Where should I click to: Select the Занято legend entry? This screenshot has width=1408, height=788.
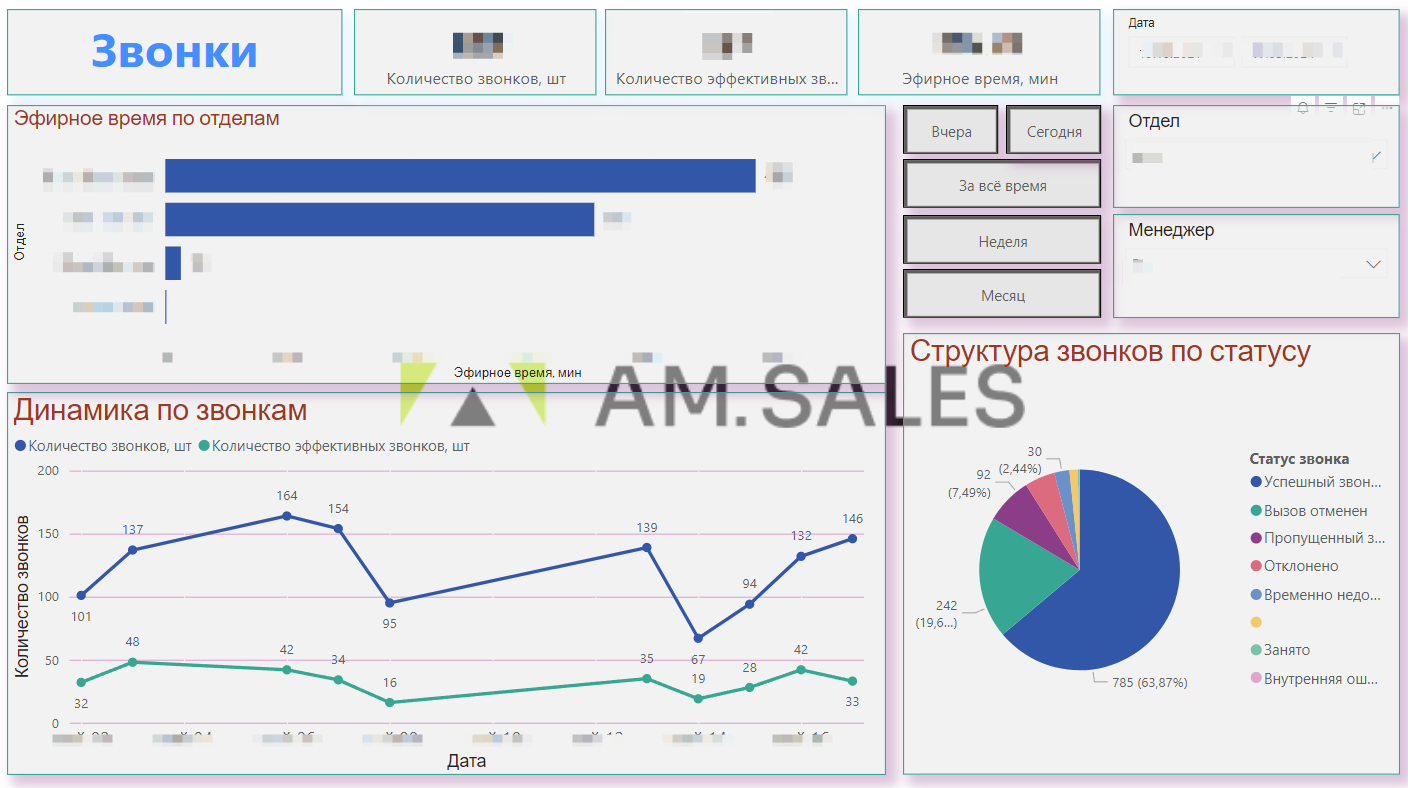pos(1280,650)
